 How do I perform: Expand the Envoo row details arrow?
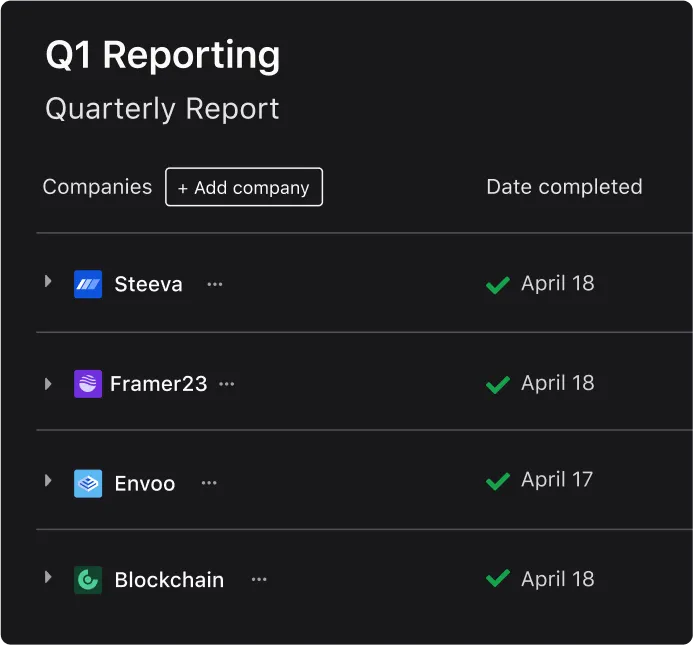(48, 481)
